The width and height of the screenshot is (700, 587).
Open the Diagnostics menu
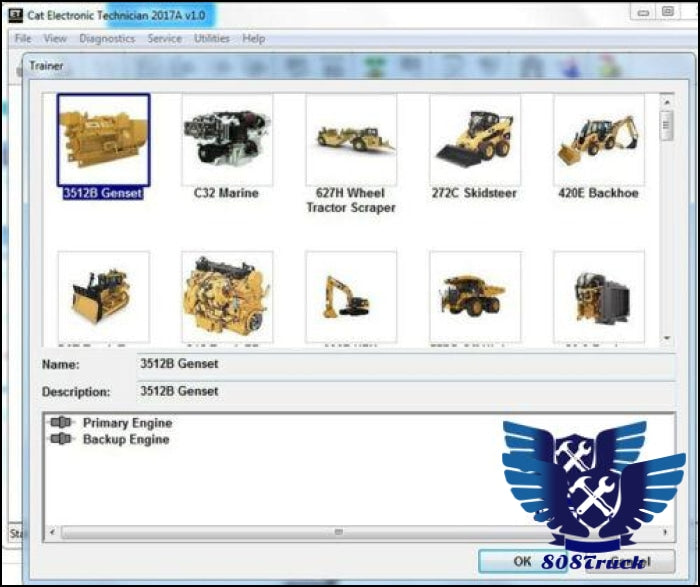click(x=107, y=39)
